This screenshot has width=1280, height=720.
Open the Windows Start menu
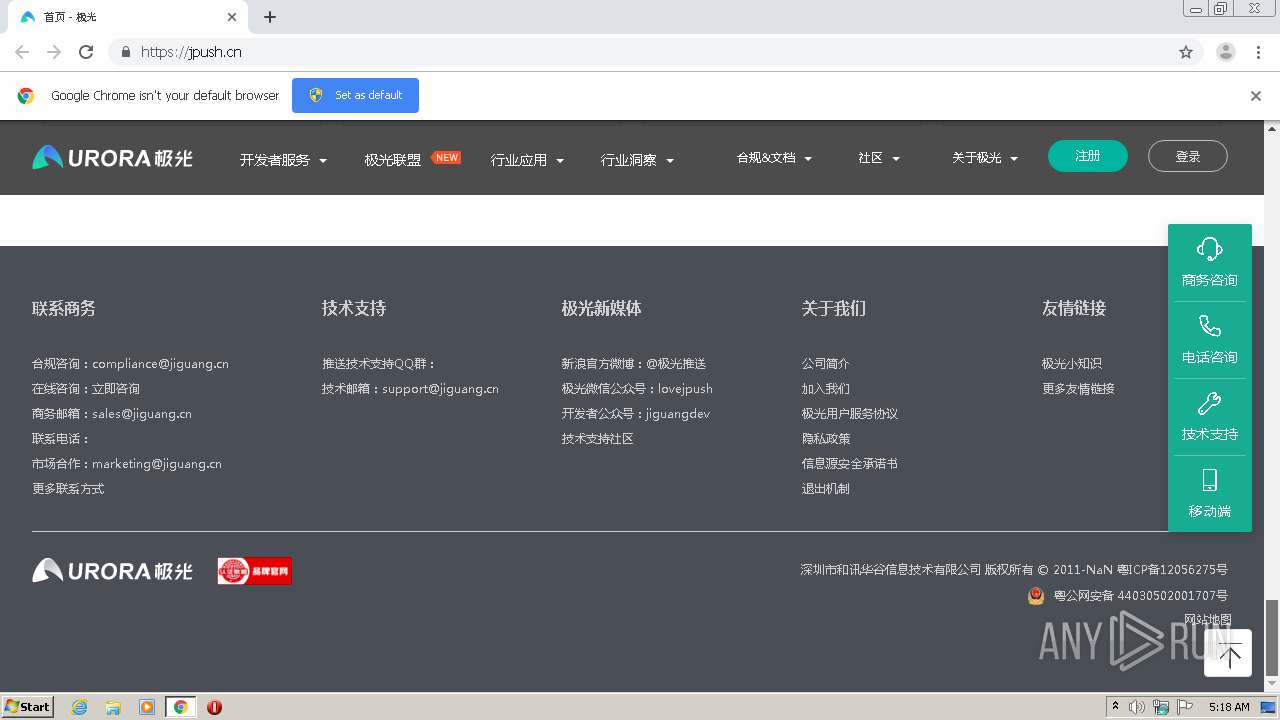click(x=28, y=707)
